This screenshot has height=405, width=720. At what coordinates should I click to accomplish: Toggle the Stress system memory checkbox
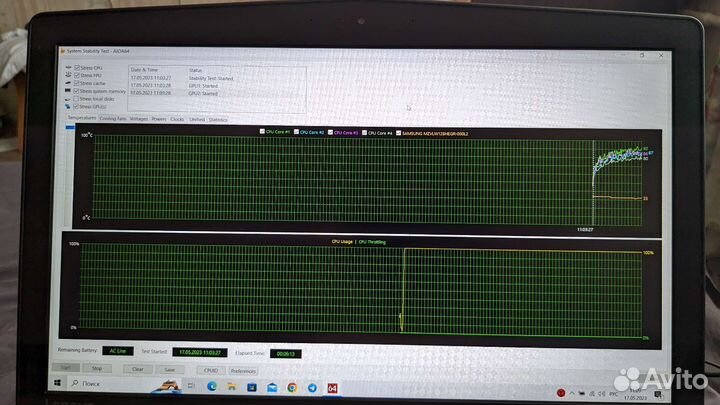(x=75, y=91)
